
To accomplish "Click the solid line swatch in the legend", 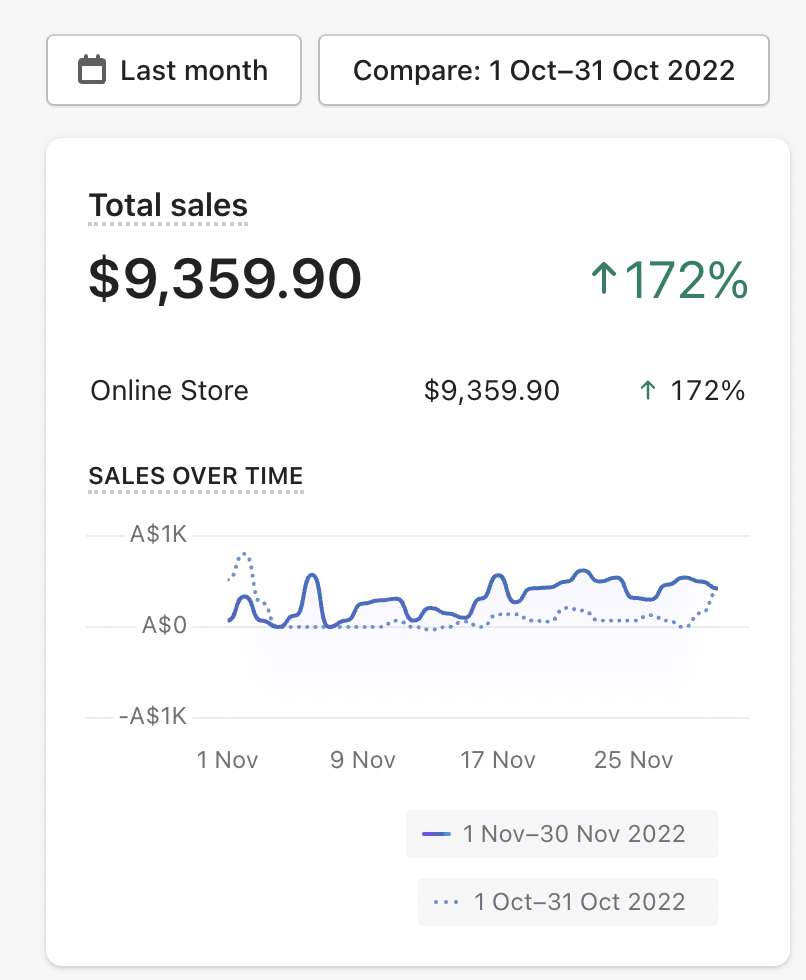I will (437, 834).
